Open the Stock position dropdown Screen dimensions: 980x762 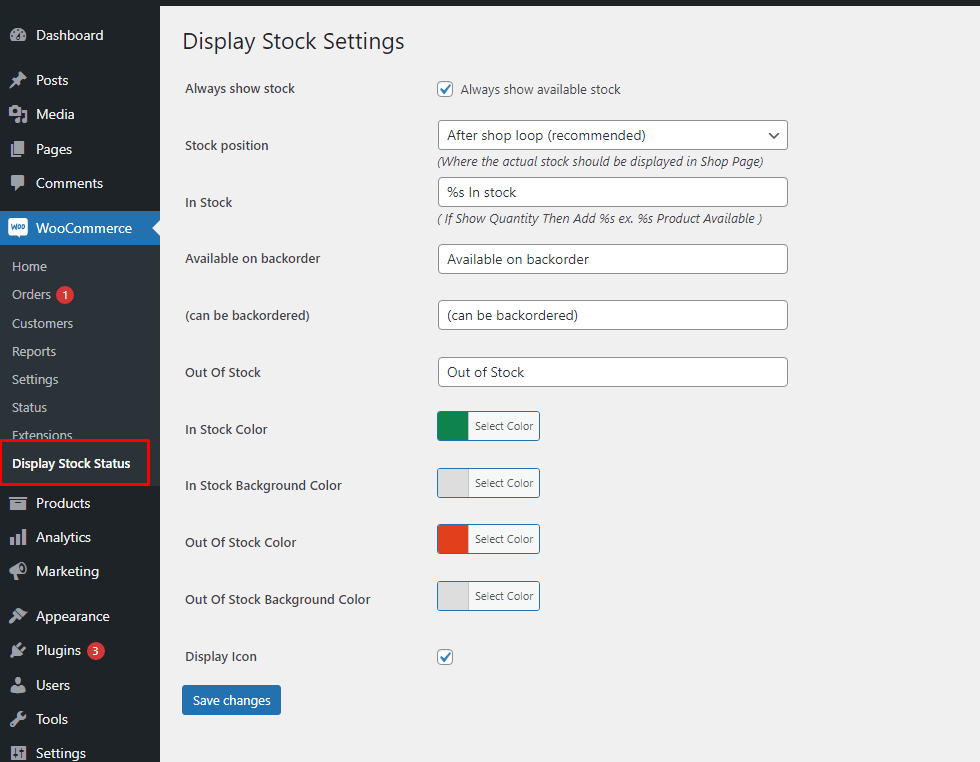pos(612,135)
